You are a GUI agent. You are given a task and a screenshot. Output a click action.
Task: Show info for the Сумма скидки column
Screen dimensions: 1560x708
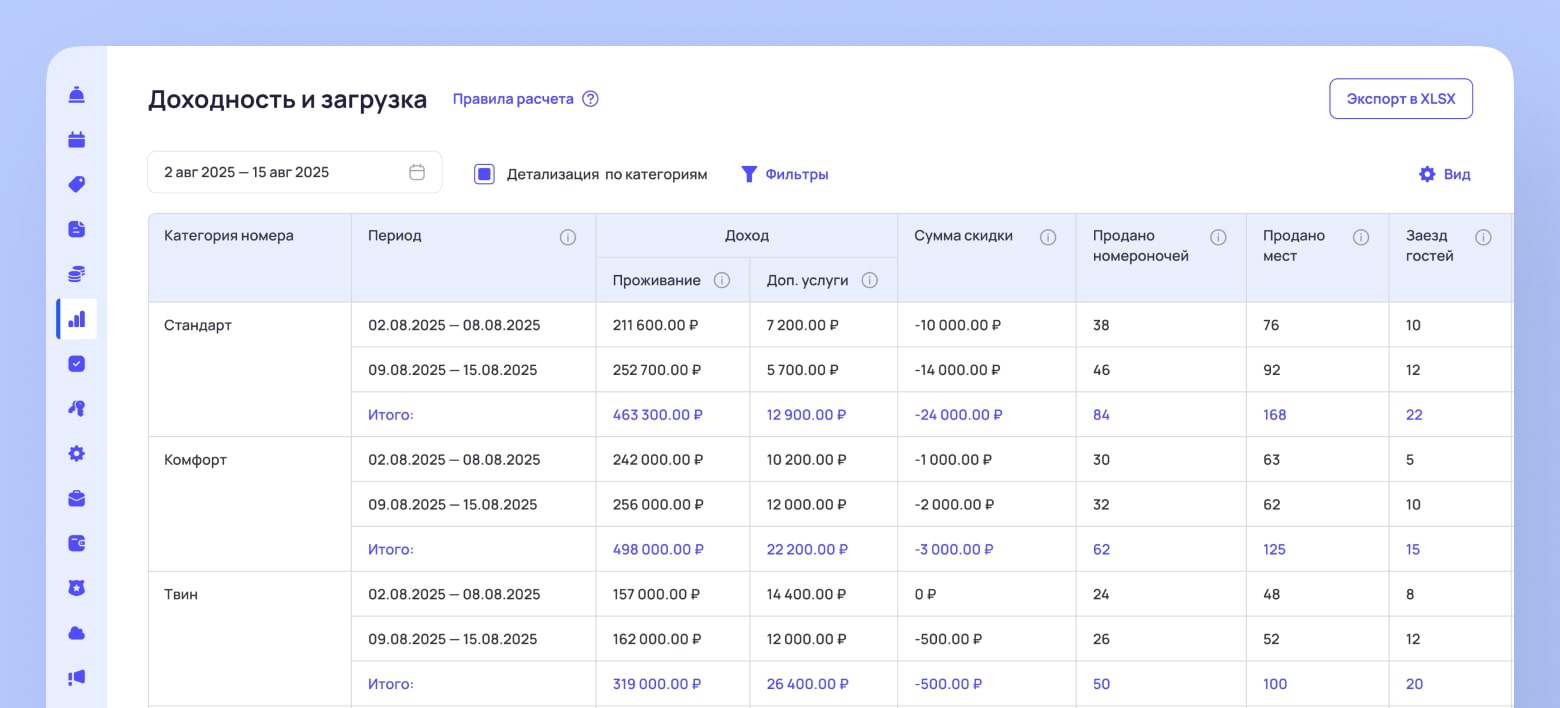tap(1048, 237)
